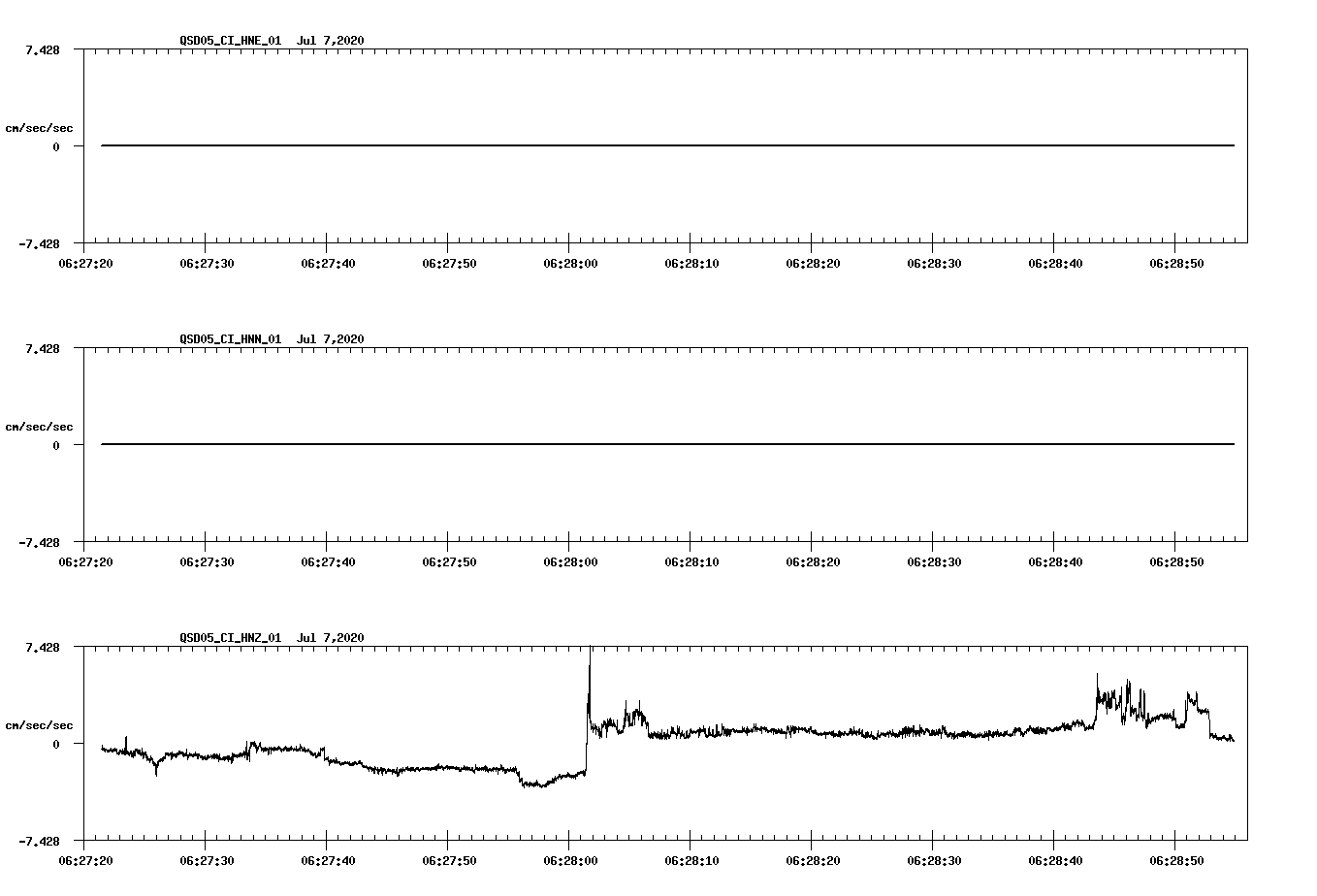Click the flat zero trace in HNE plot
The height and width of the screenshot is (896, 1317).
point(667,145)
